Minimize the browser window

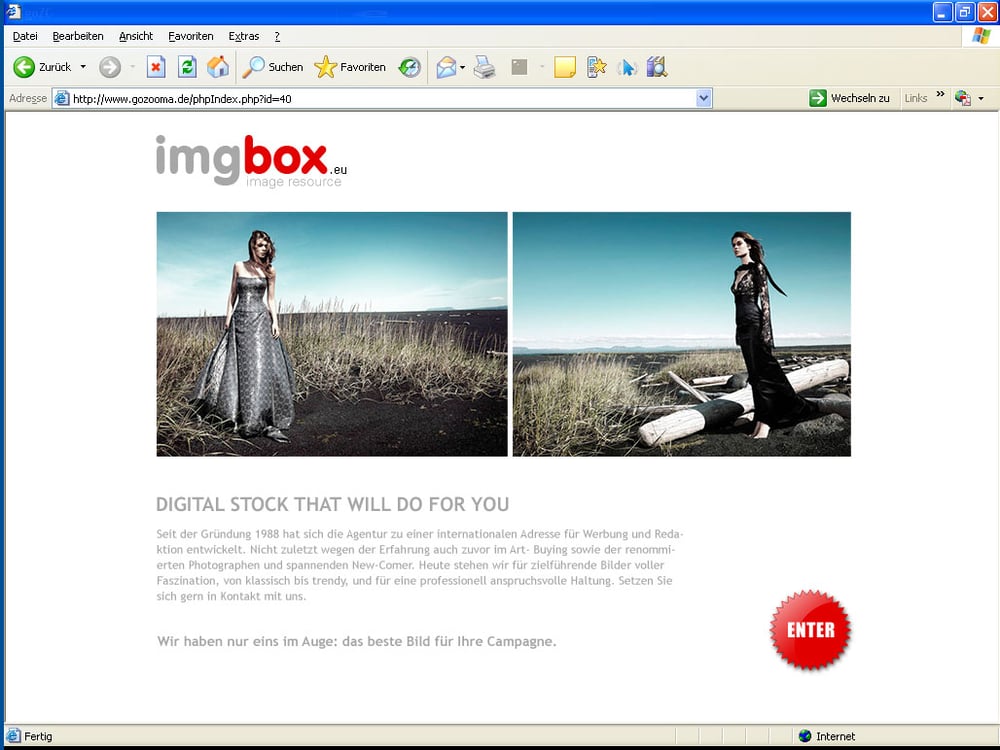pyautogui.click(x=943, y=12)
